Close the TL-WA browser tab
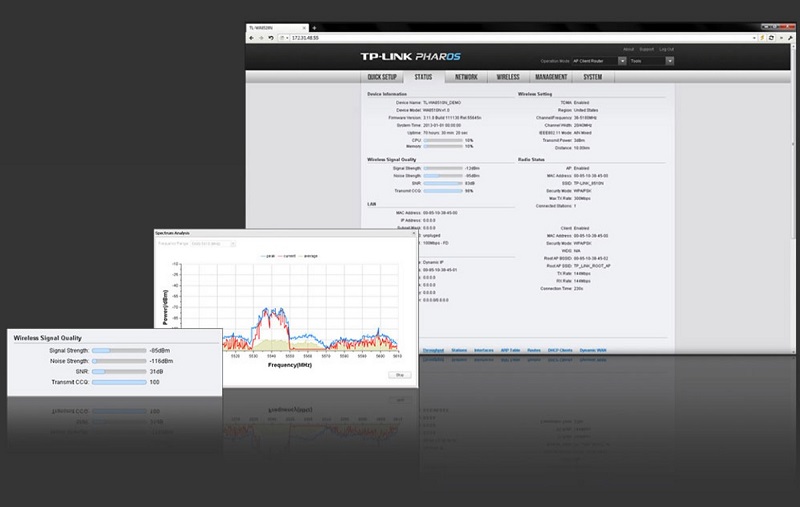Image resolution: width=800 pixels, height=507 pixels. pyautogui.click(x=305, y=28)
